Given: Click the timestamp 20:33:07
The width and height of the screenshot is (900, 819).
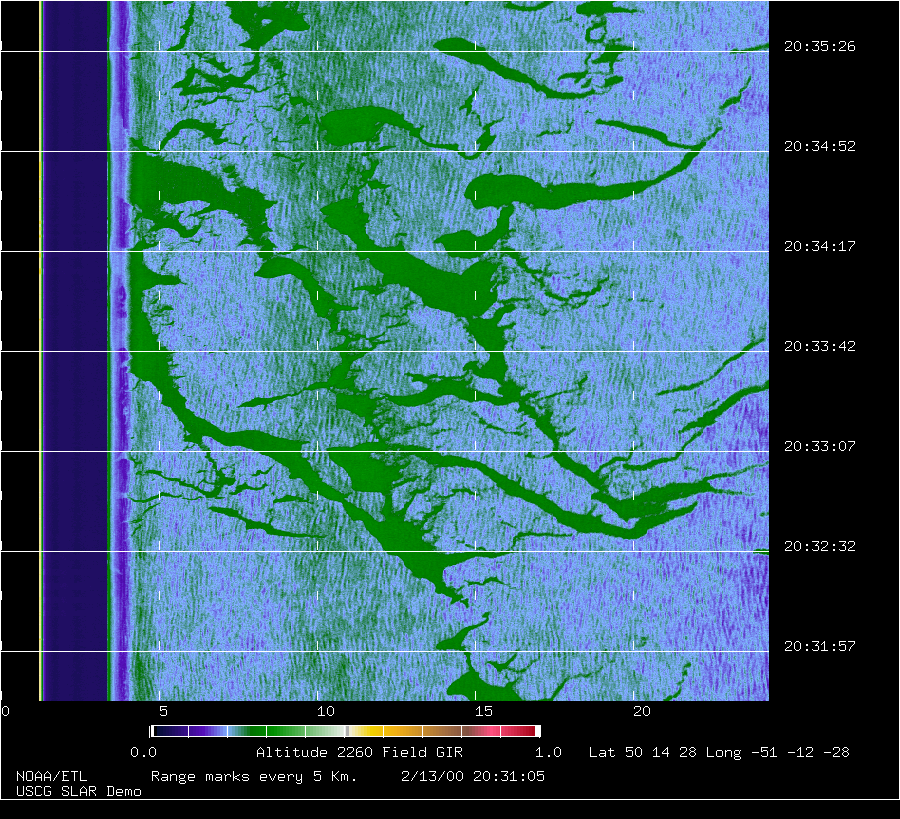Looking at the screenshot, I should coord(819,446).
